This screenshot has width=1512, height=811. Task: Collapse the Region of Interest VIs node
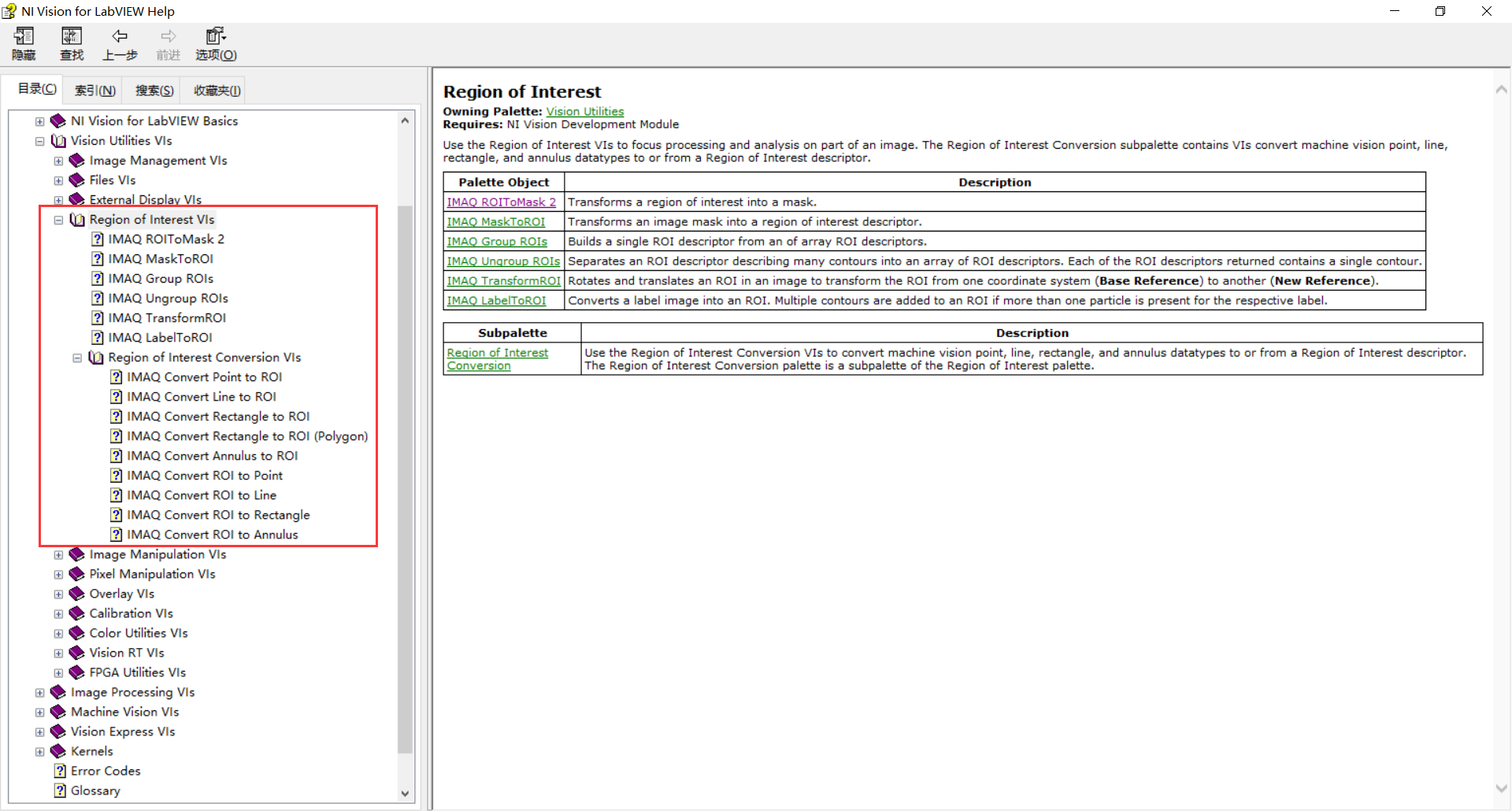[x=58, y=220]
